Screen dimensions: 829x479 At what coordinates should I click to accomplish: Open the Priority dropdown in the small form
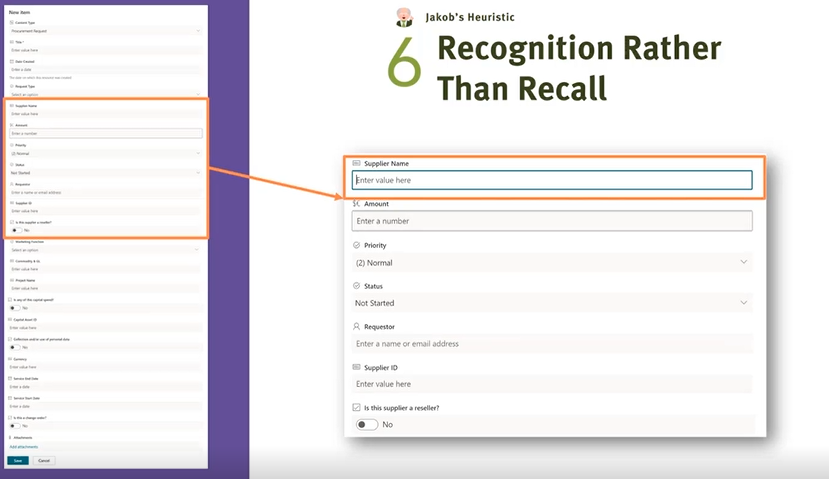[x=105, y=153]
